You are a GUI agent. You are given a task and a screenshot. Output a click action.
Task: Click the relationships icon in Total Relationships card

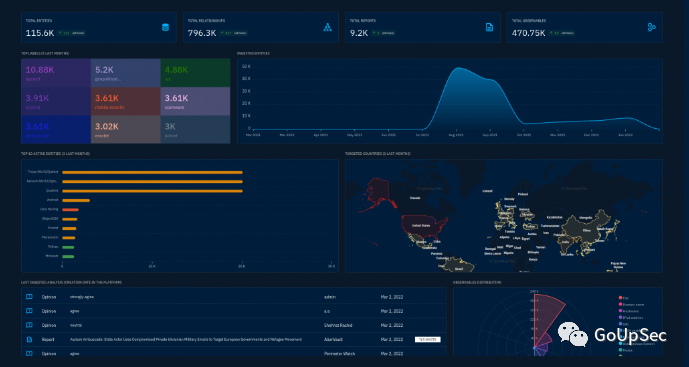pyautogui.click(x=327, y=27)
